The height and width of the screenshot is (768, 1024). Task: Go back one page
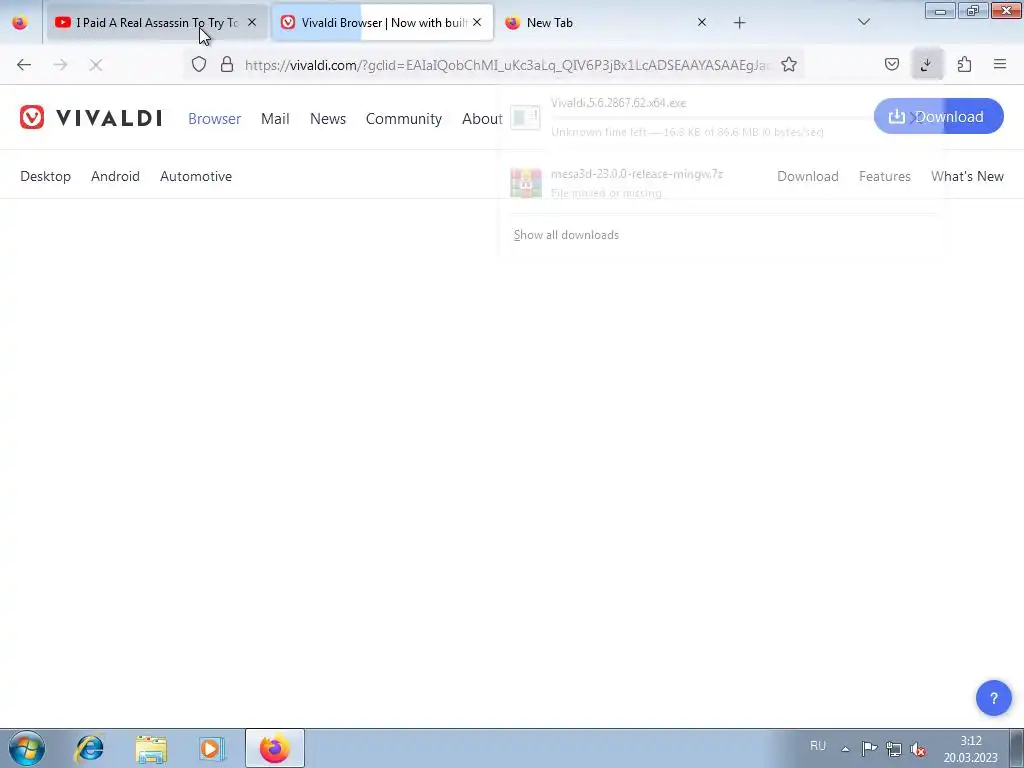click(x=24, y=65)
